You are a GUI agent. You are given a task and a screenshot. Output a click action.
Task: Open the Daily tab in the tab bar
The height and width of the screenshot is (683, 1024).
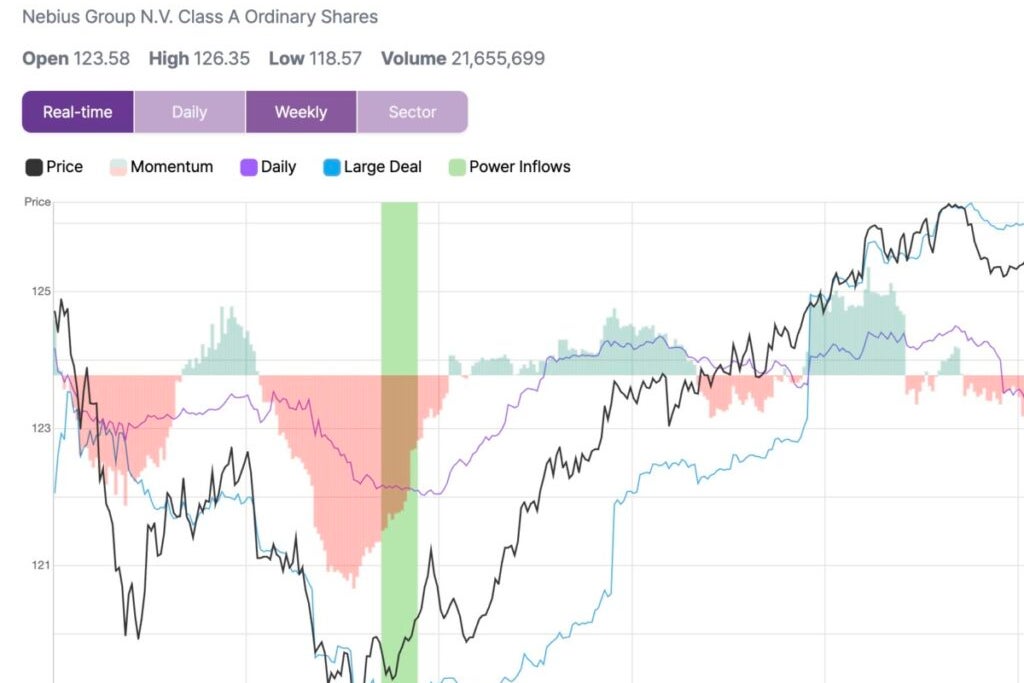[x=189, y=112]
